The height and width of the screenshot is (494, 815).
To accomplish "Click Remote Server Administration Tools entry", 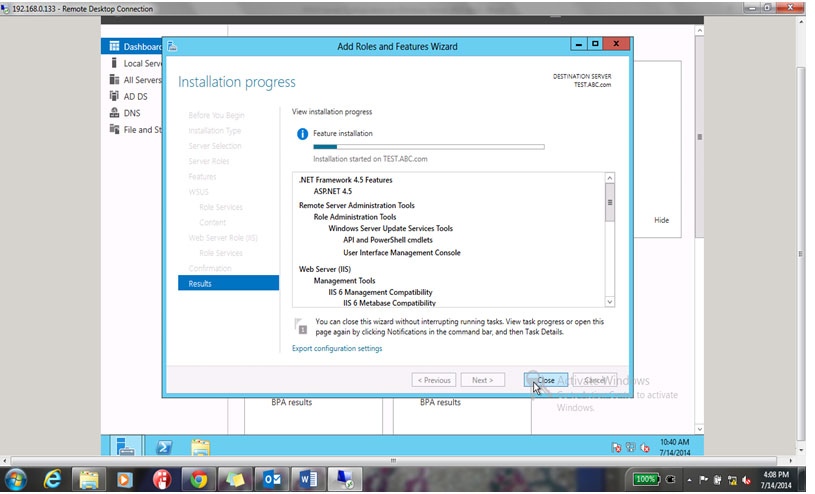I will click(x=357, y=205).
